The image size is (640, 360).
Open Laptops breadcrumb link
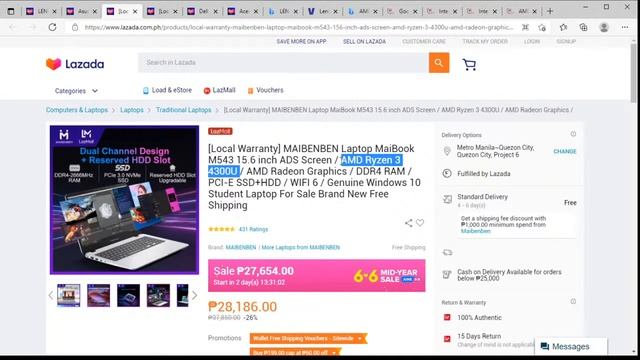(x=131, y=110)
